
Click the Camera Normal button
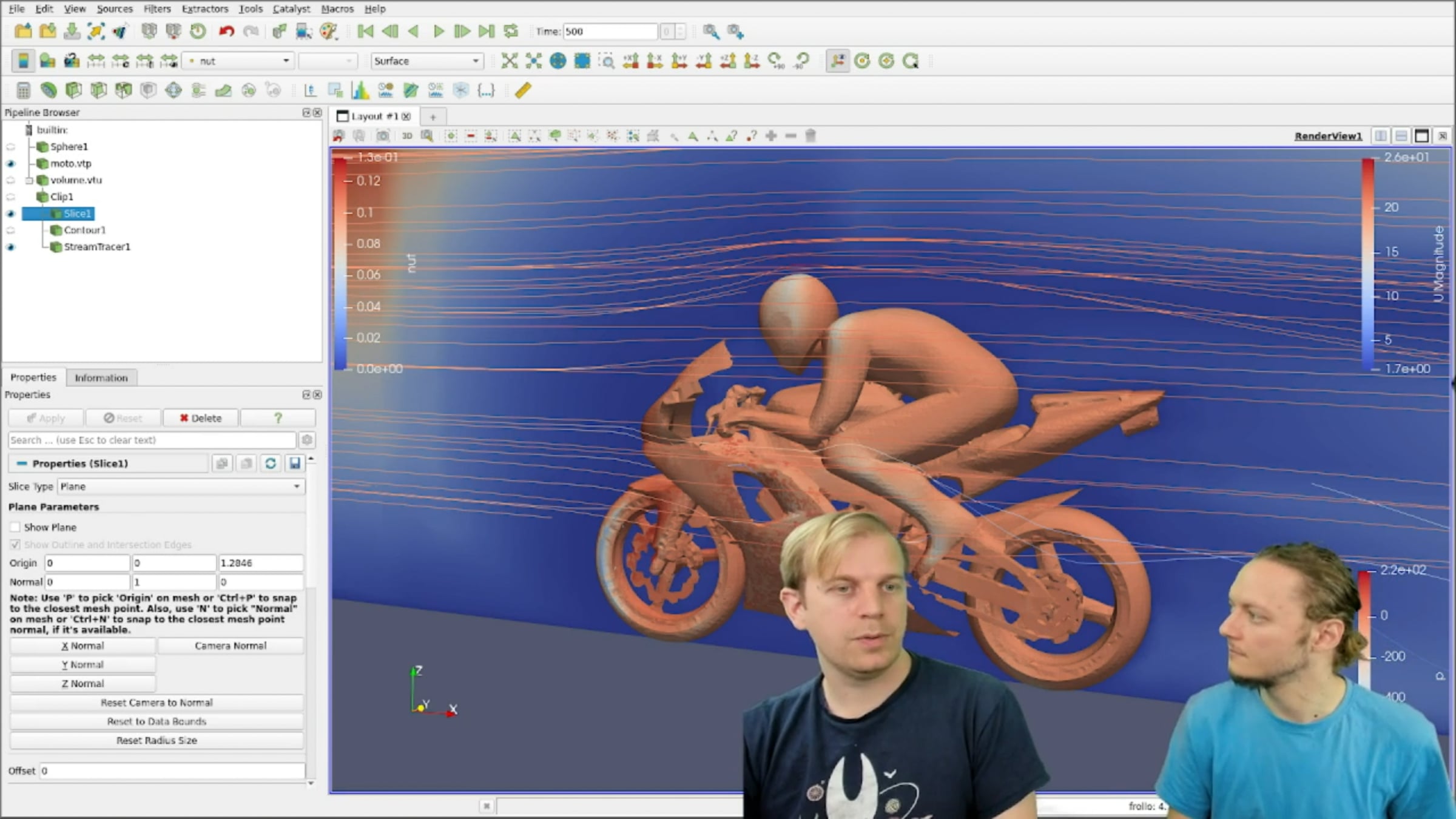(231, 646)
